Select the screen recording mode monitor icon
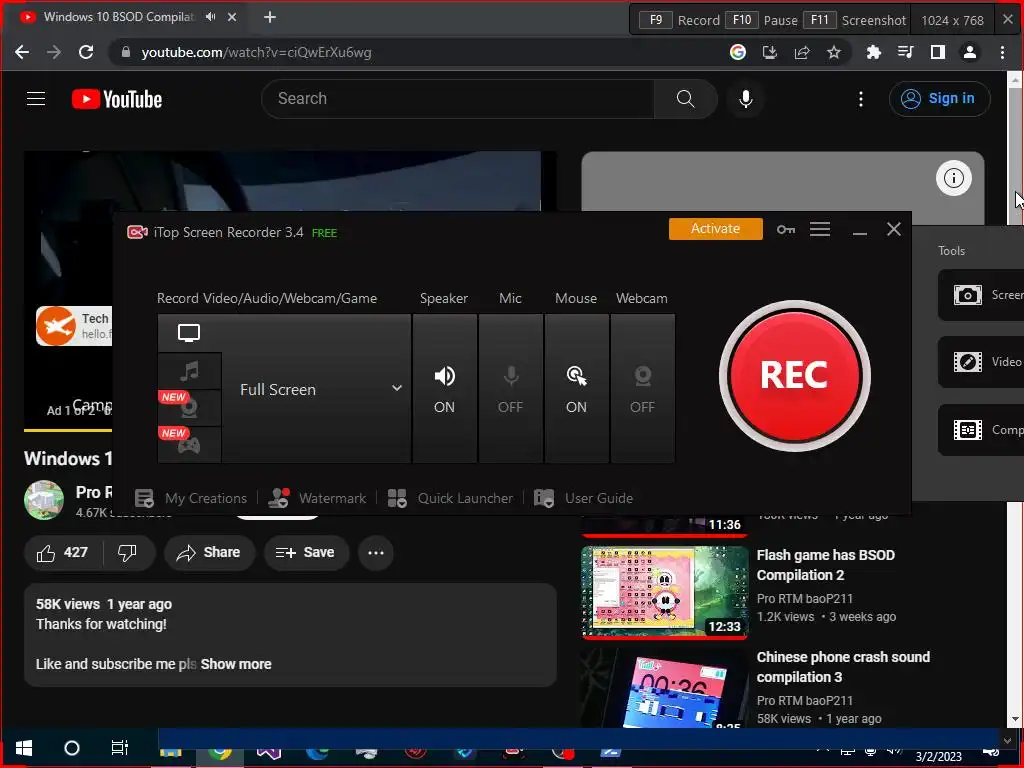1024x768 pixels. pos(189,333)
